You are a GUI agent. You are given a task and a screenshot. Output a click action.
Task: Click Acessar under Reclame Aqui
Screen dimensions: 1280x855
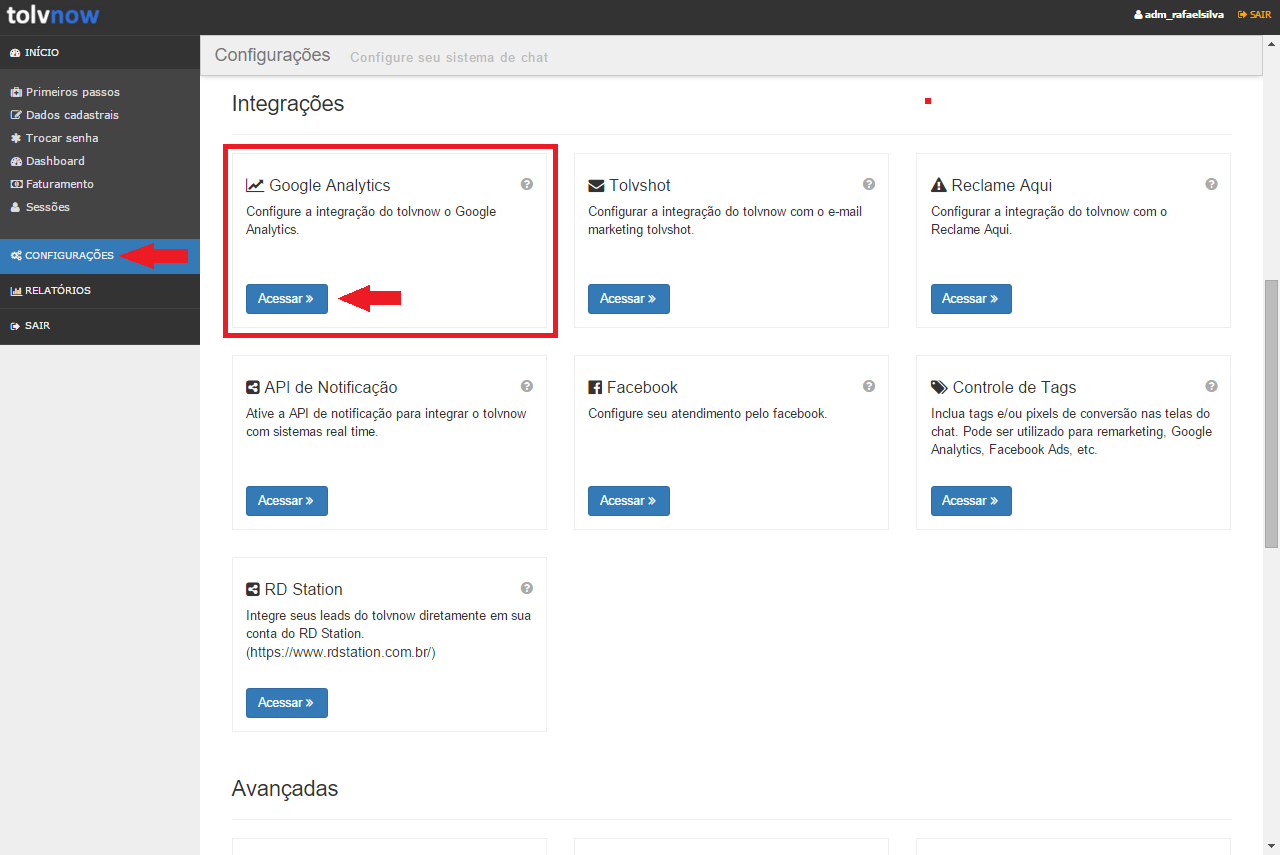point(971,299)
